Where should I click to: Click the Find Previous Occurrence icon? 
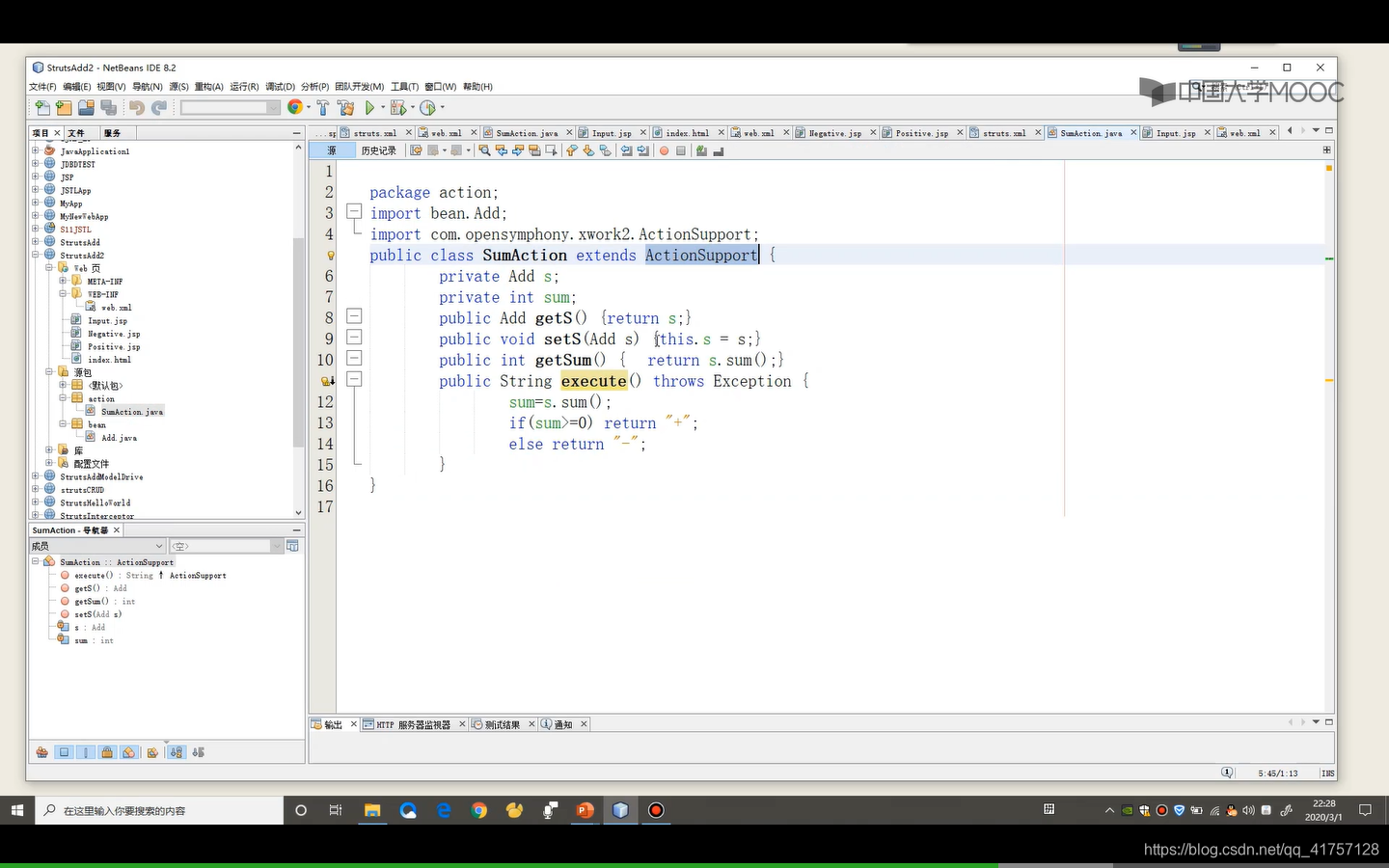(x=502, y=150)
